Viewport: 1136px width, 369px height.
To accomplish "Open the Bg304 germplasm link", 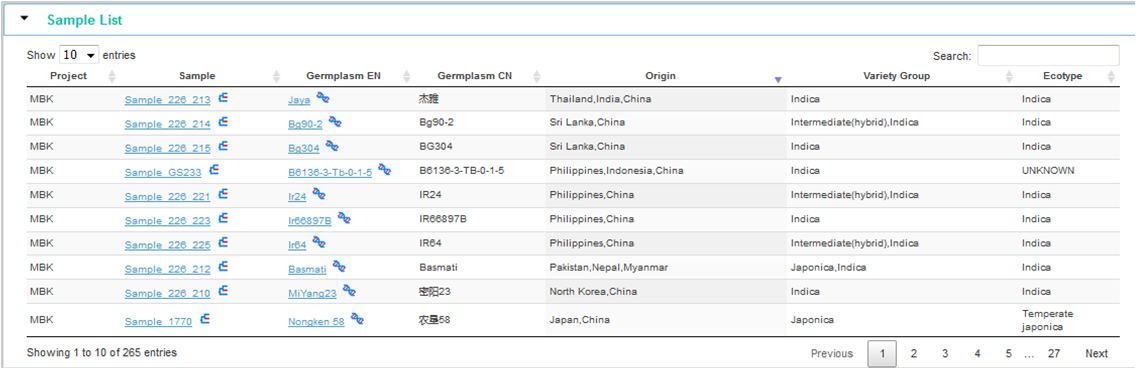I will (304, 149).
